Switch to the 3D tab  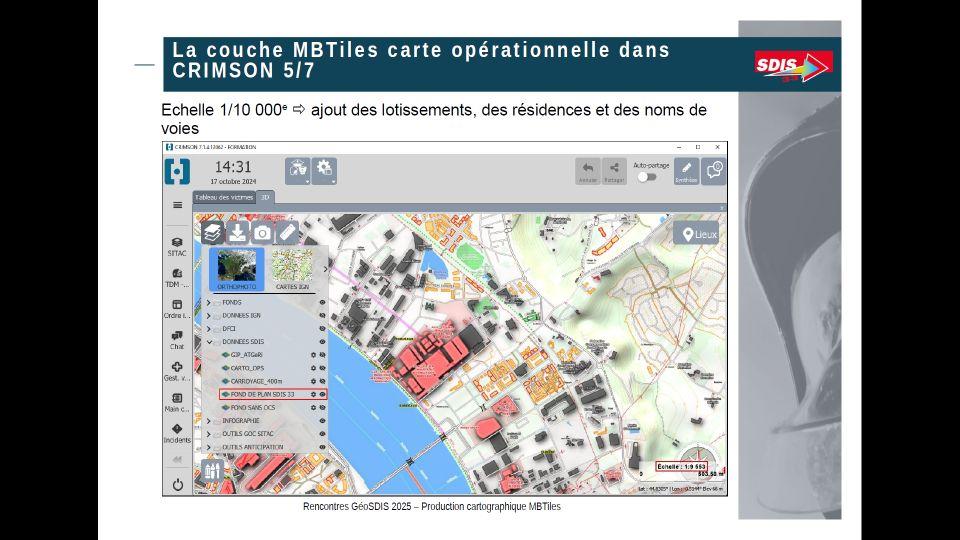click(x=265, y=197)
